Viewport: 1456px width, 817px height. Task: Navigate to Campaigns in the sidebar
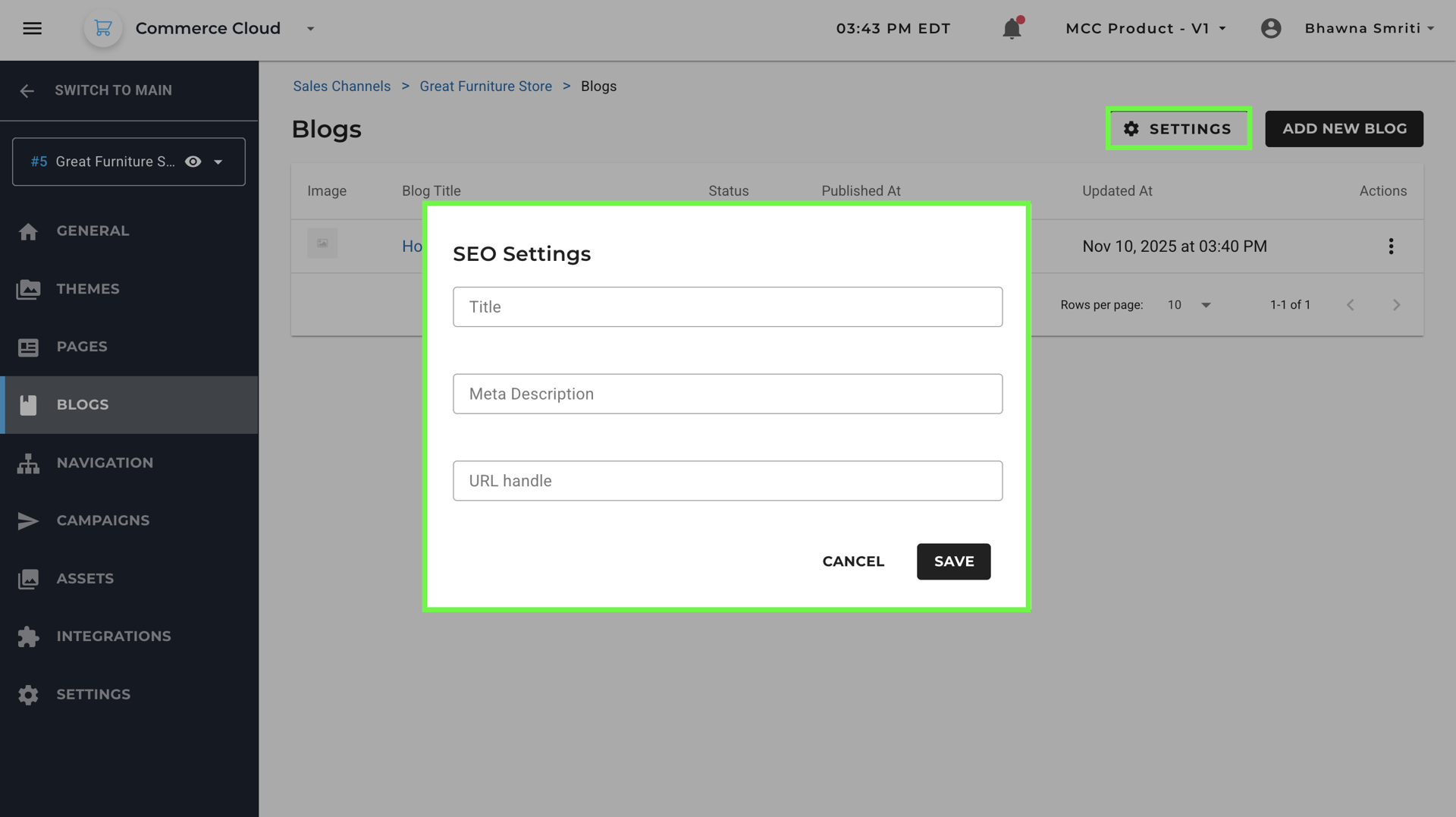point(102,520)
